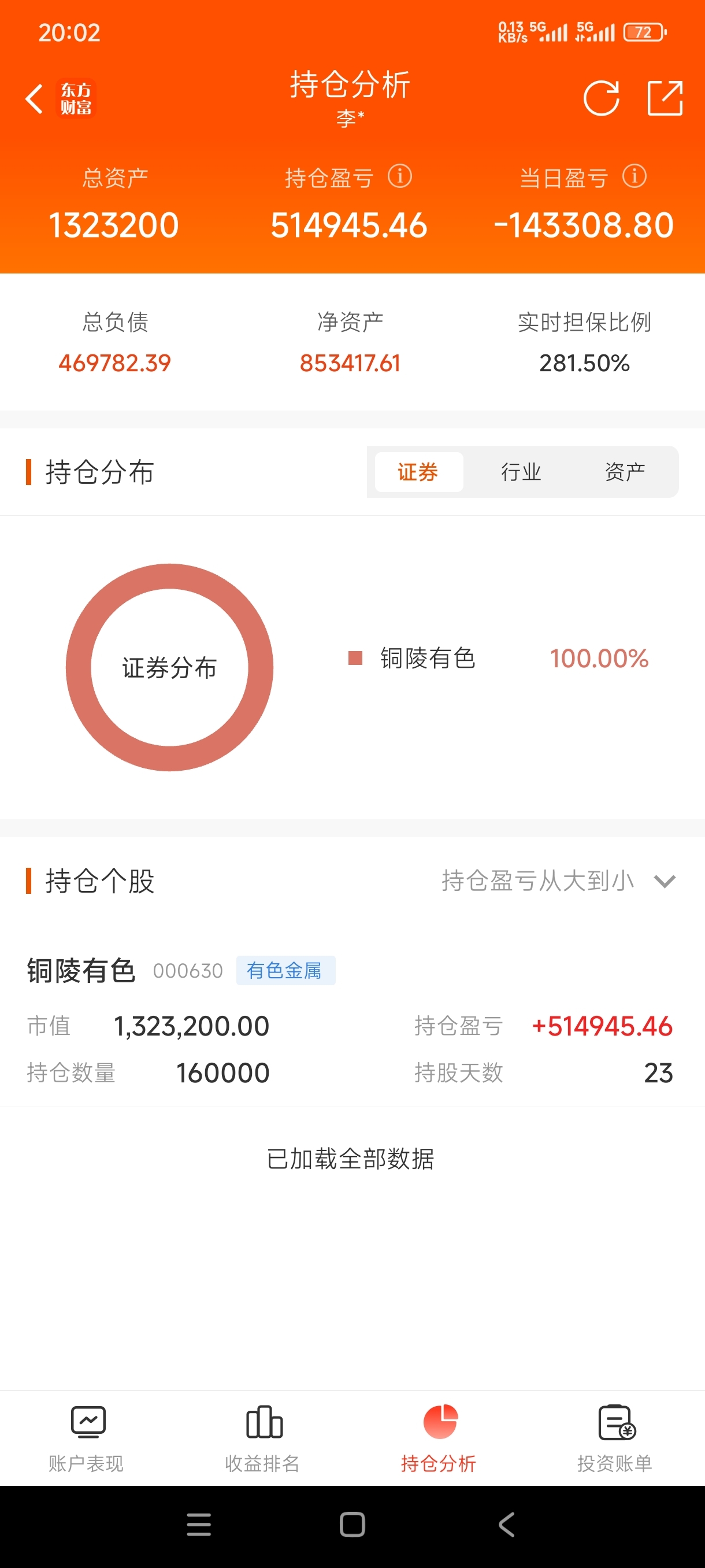Tap the 铜陵有色 legend color square
Screen dimensions: 705x1568
point(355,658)
